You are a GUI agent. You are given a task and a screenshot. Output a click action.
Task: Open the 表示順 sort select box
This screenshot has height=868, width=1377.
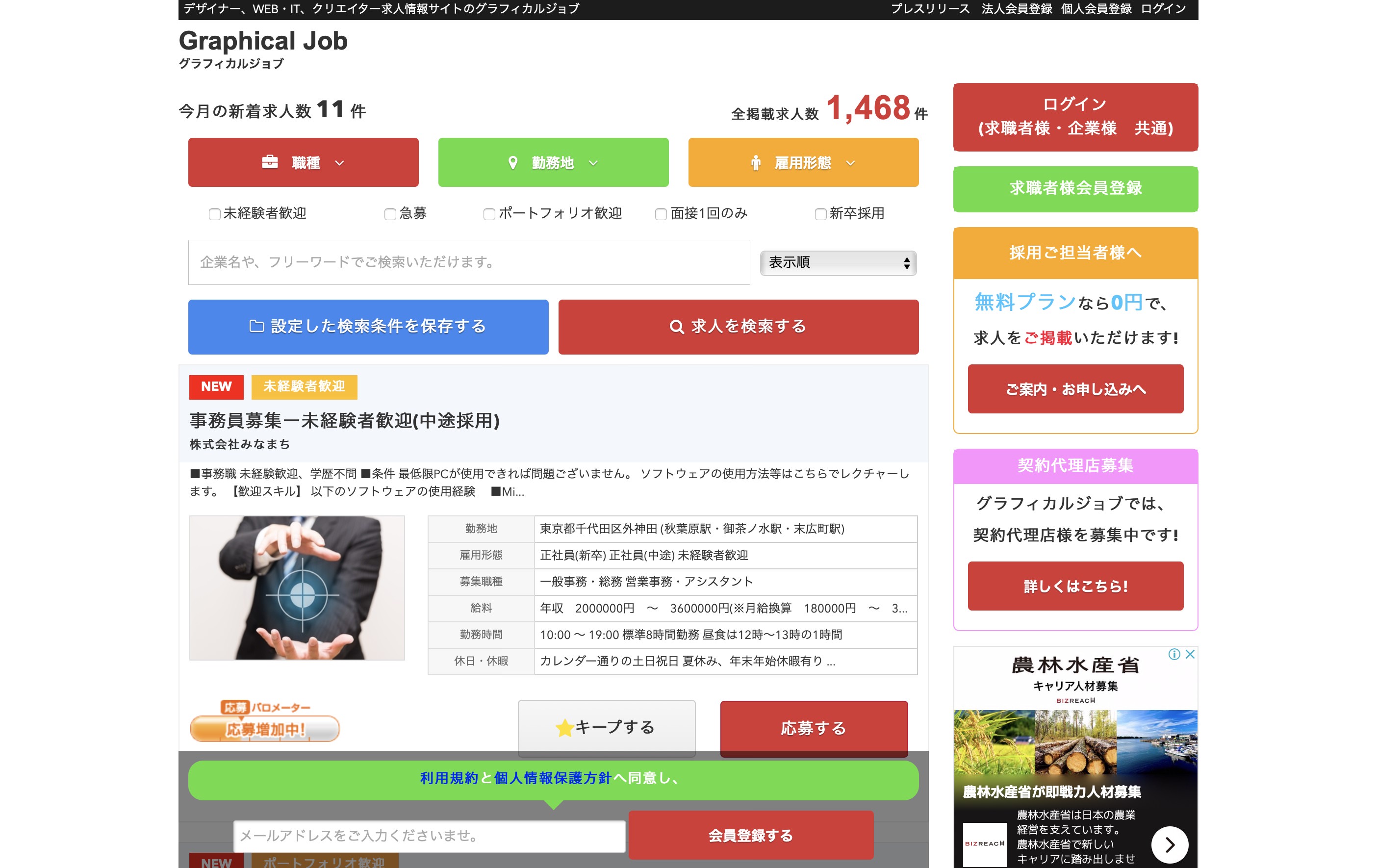(838, 262)
